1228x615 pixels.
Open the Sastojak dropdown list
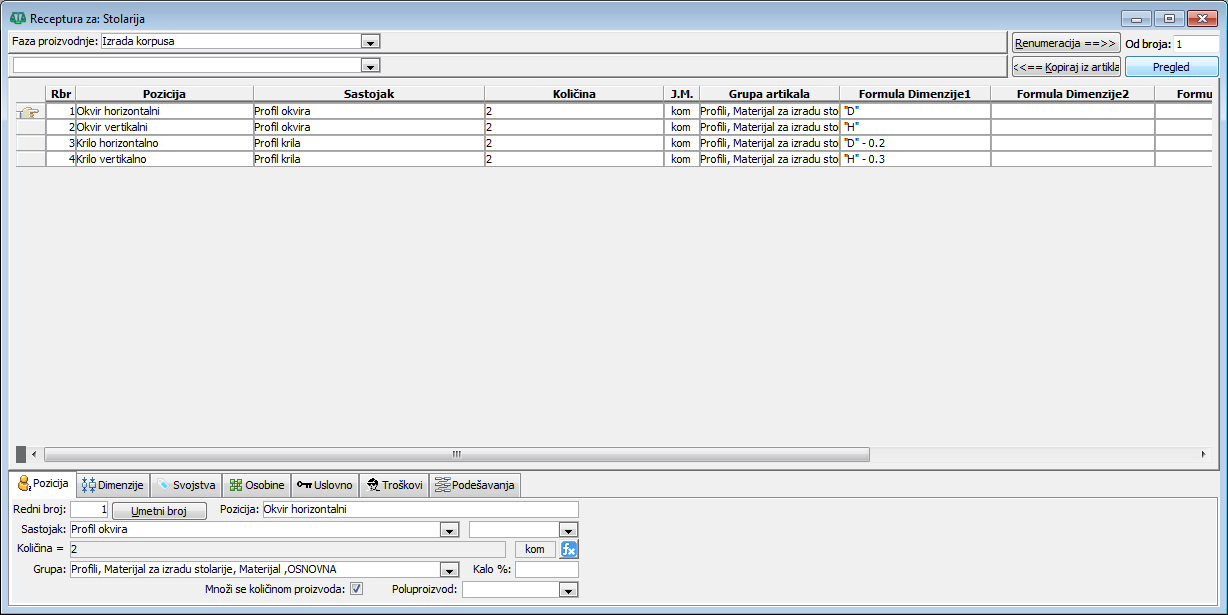(449, 530)
